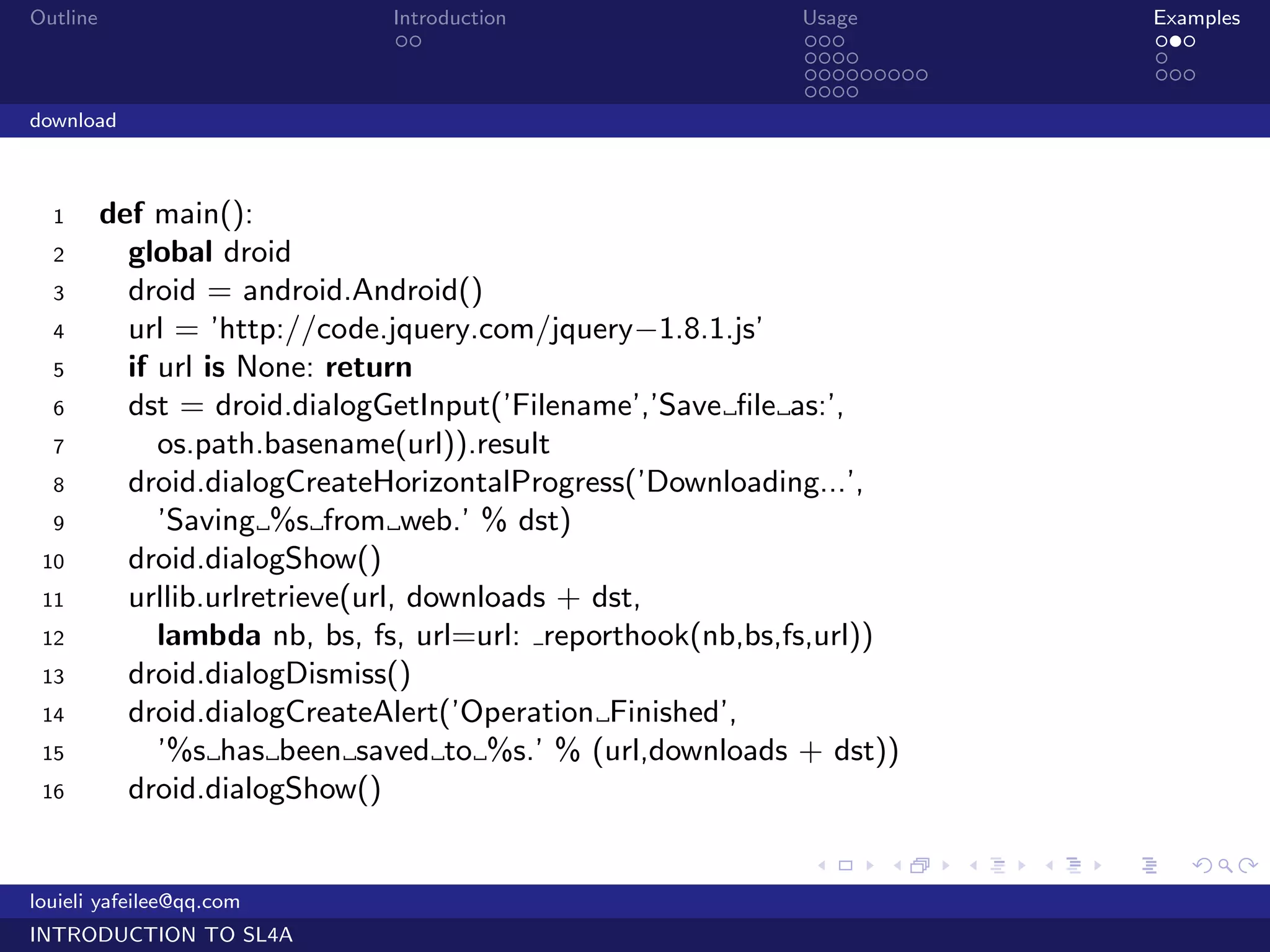Viewport: 1270px width, 952px height.
Task: Go to previous slide using left arrow
Action: tap(822, 865)
